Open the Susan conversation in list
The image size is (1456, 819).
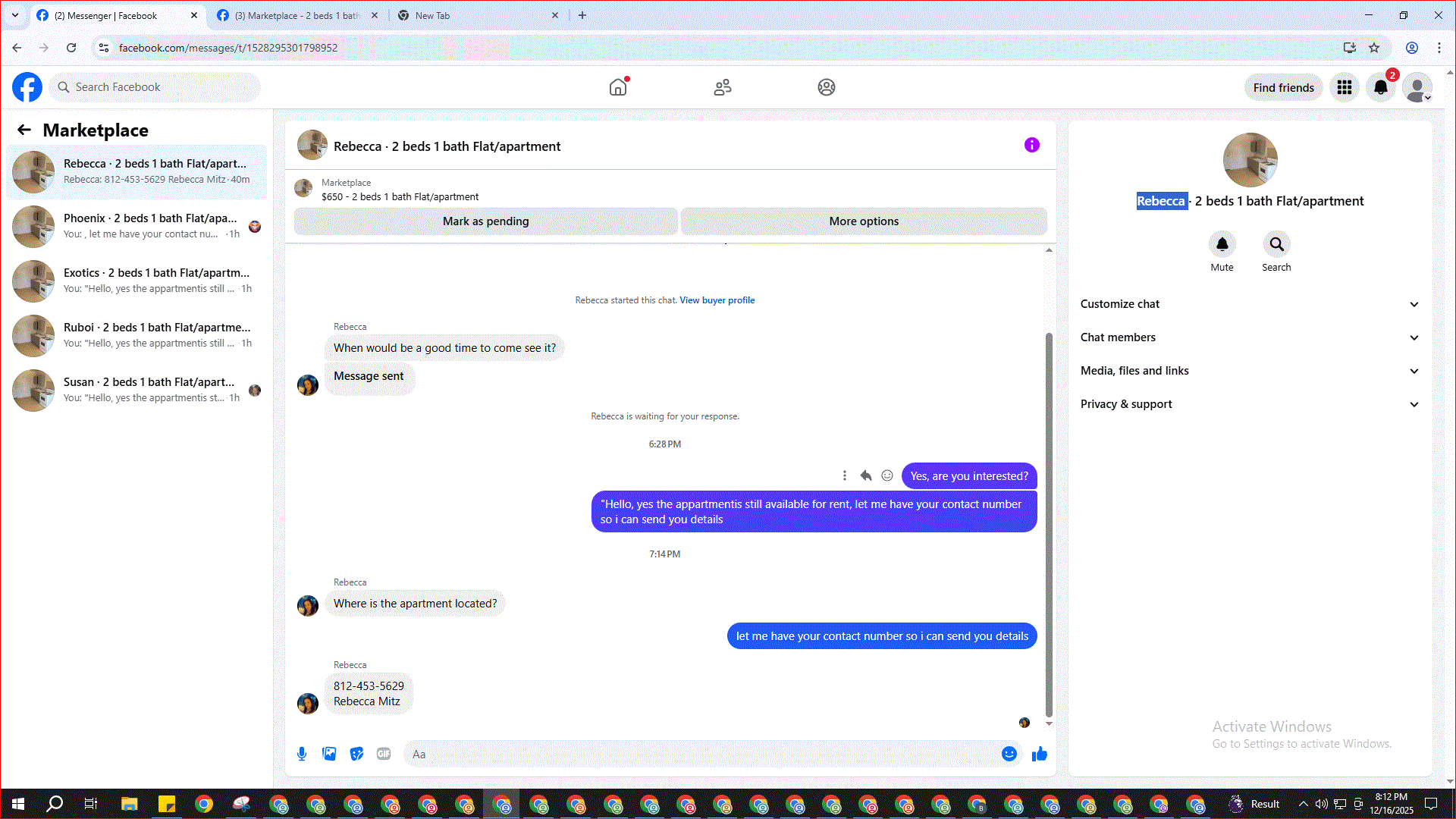136,390
